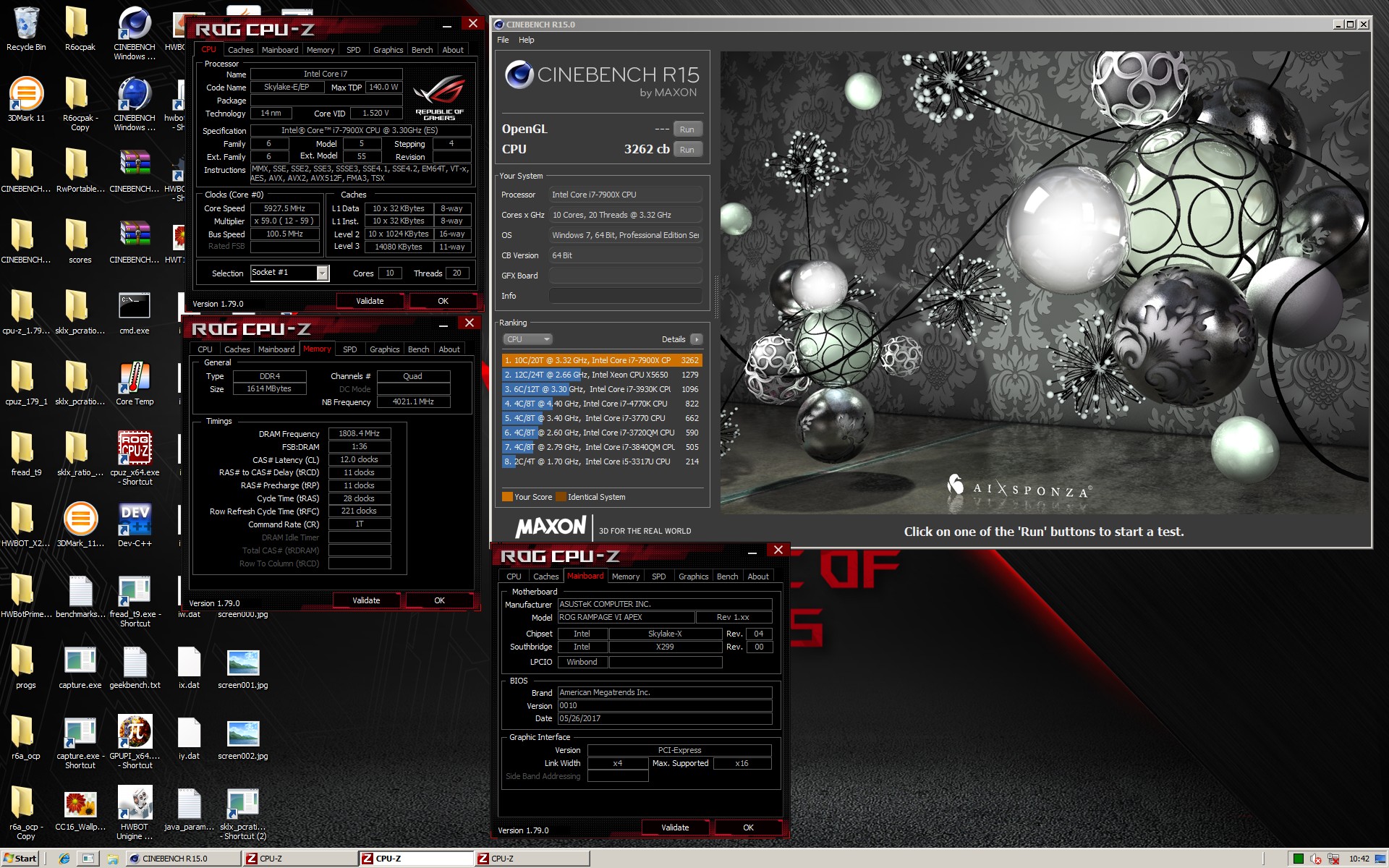Click Validate in the Mainboard CPU-Z window
The width and height of the screenshot is (1389, 868).
[674, 827]
